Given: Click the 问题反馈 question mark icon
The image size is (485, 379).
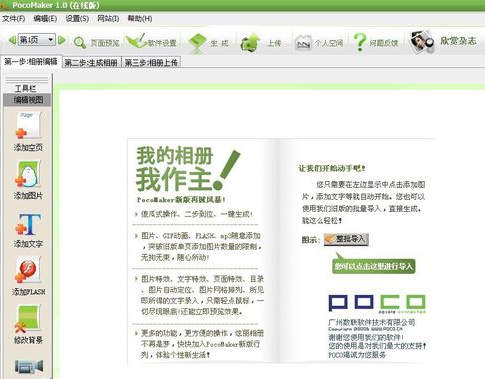Looking at the screenshot, I should click(x=360, y=42).
